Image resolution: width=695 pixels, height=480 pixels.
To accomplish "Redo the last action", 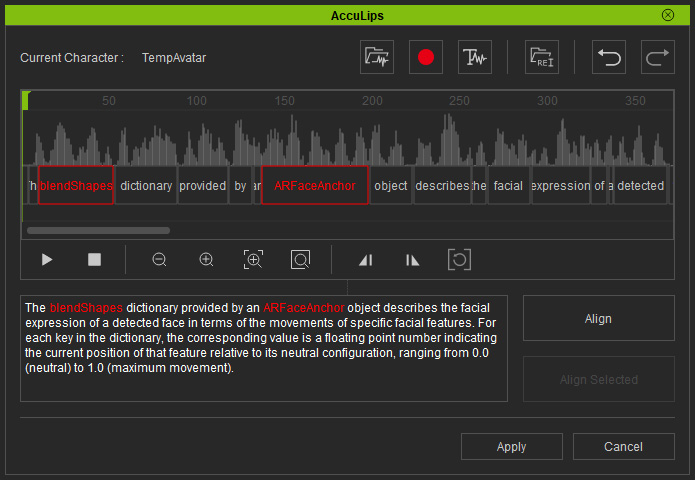I will [x=658, y=57].
